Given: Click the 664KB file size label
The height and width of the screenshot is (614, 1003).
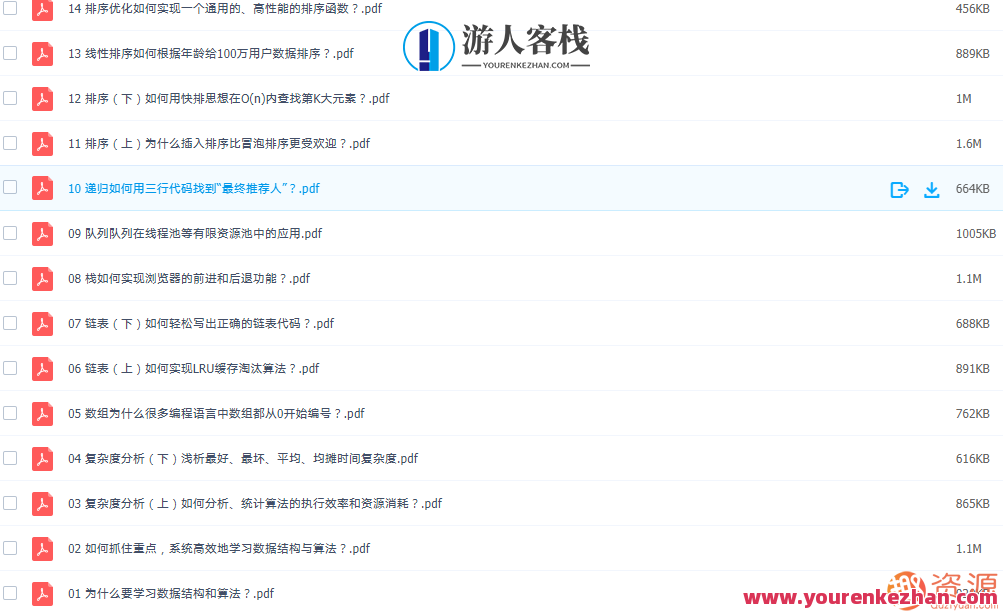Looking at the screenshot, I should click(971, 189).
